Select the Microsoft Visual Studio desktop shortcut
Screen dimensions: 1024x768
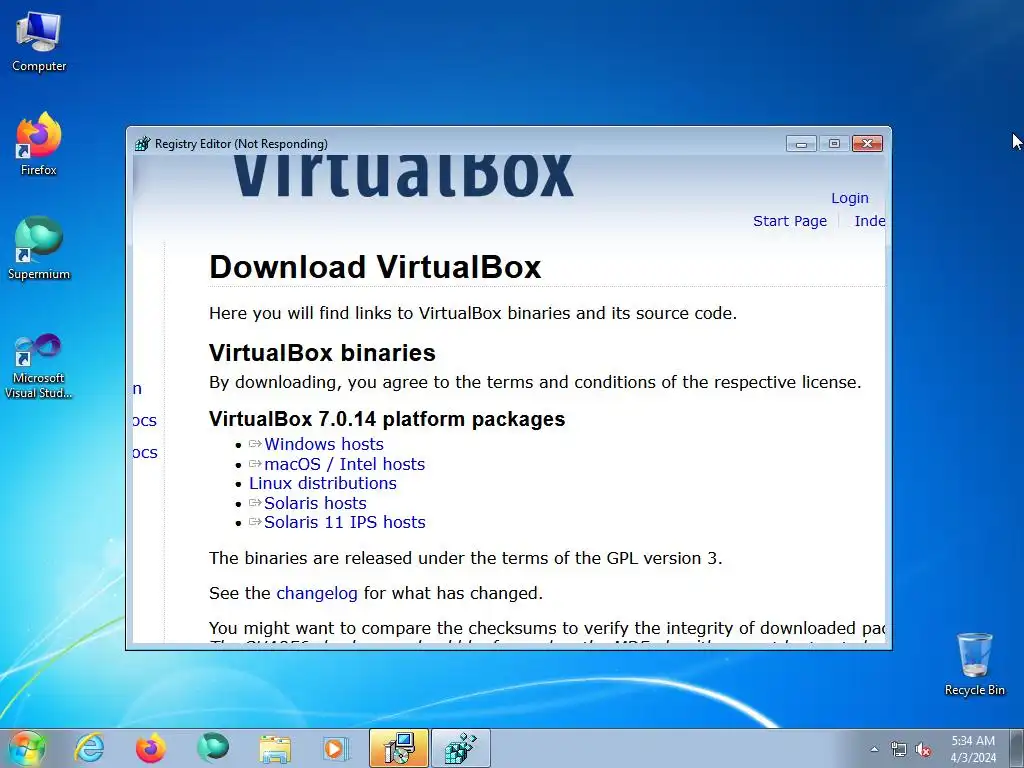click(39, 366)
